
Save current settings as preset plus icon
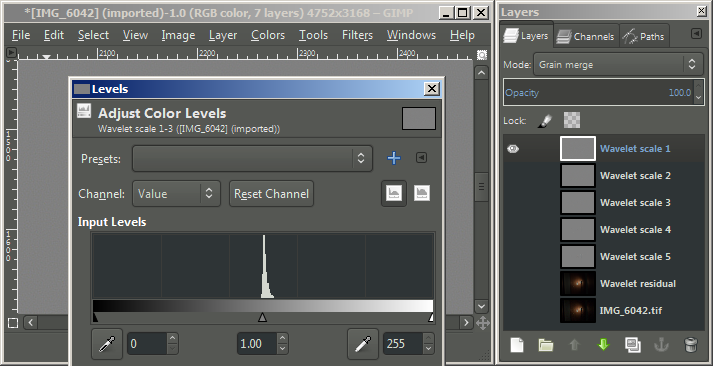tap(394, 158)
